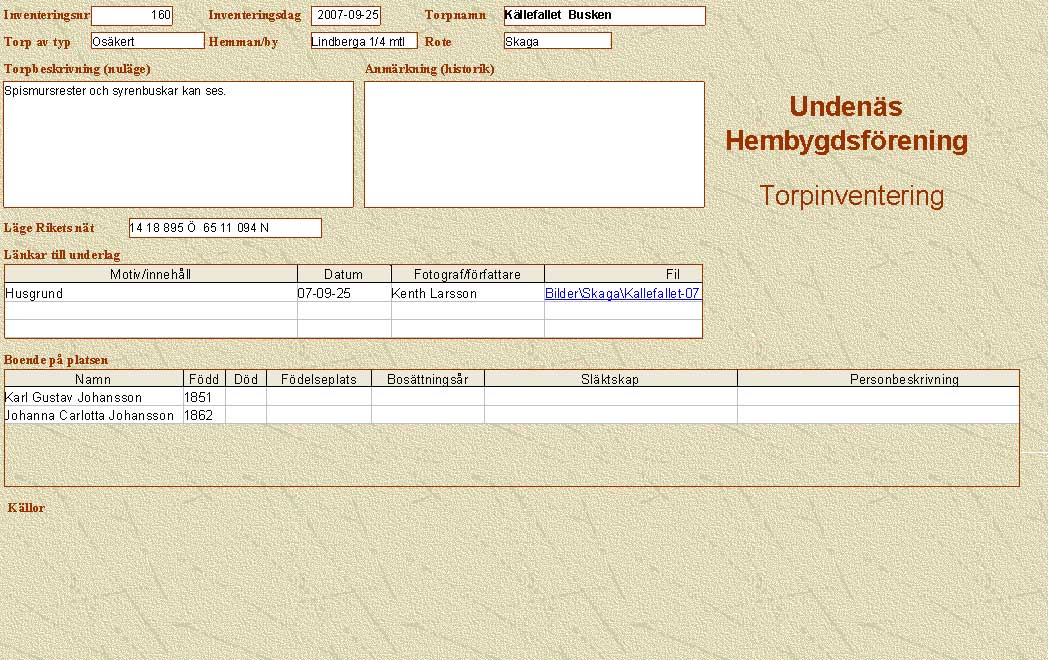Screen dimensions: 1049x660
Task: Click the Inventeringsnr field showing 160
Action: pyautogui.click(x=131, y=15)
